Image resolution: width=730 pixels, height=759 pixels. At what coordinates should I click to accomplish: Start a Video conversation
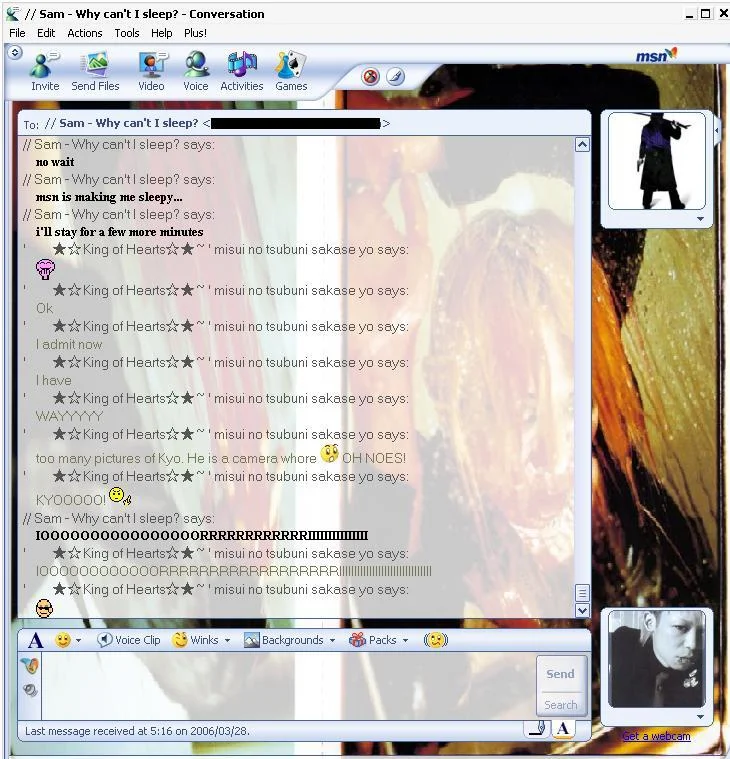click(x=152, y=71)
